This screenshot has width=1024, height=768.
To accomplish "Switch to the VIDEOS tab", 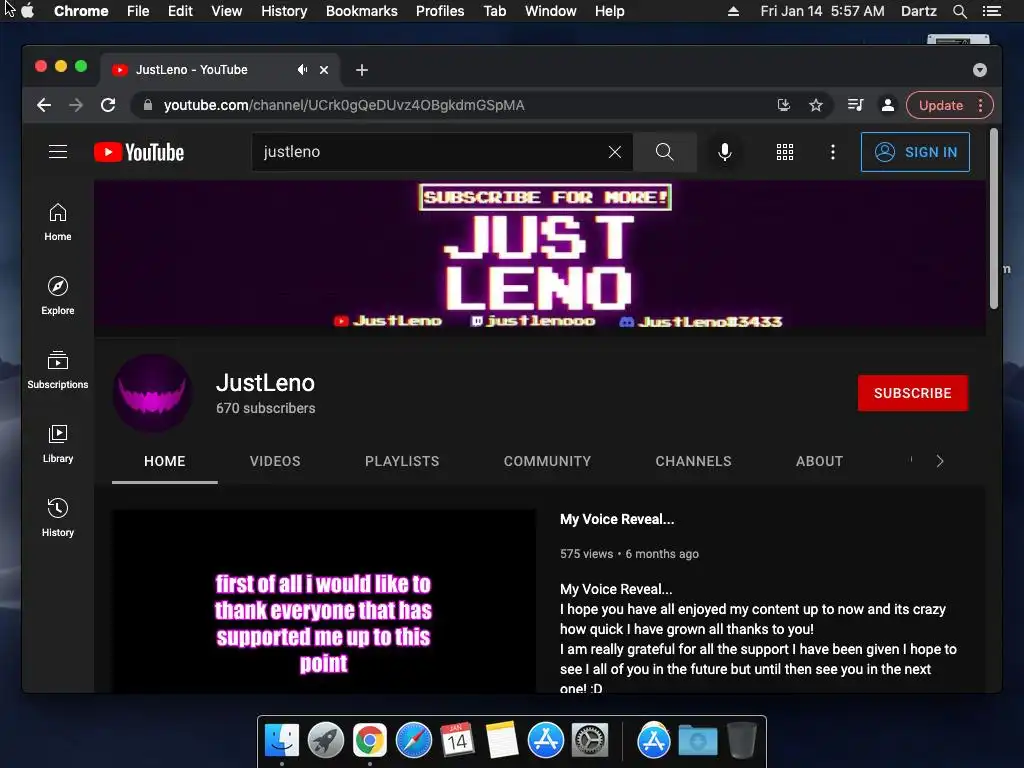I will 275,461.
